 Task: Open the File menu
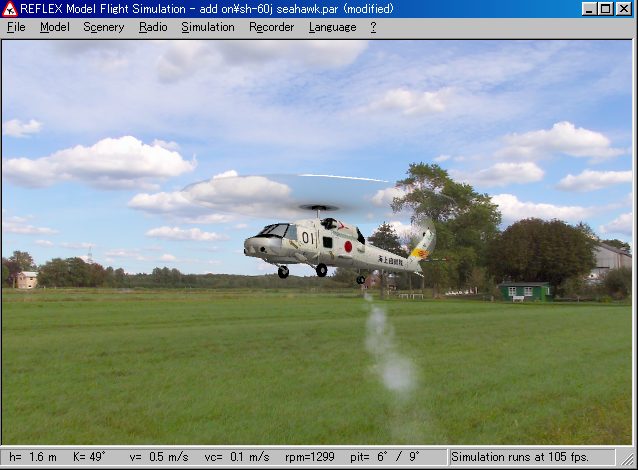(16, 27)
